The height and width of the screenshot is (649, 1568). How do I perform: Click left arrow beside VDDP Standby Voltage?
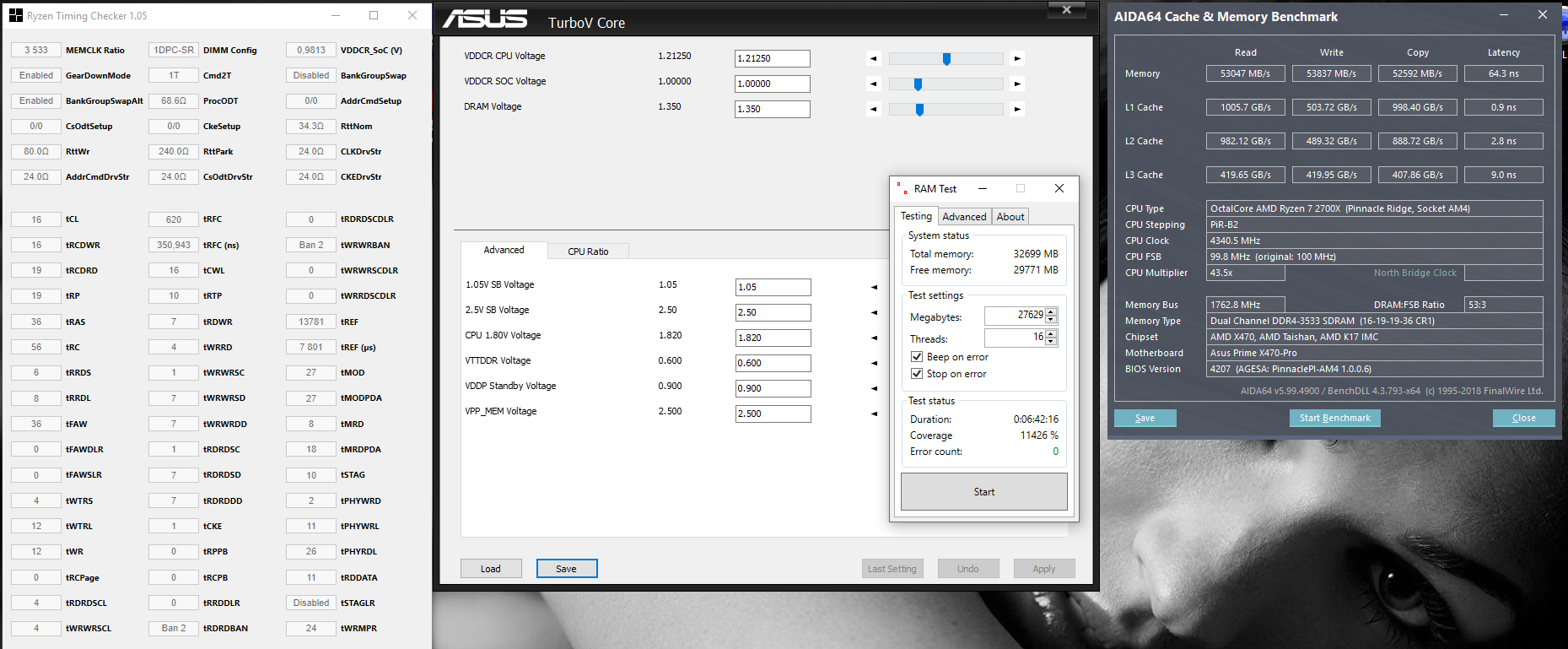click(x=874, y=389)
